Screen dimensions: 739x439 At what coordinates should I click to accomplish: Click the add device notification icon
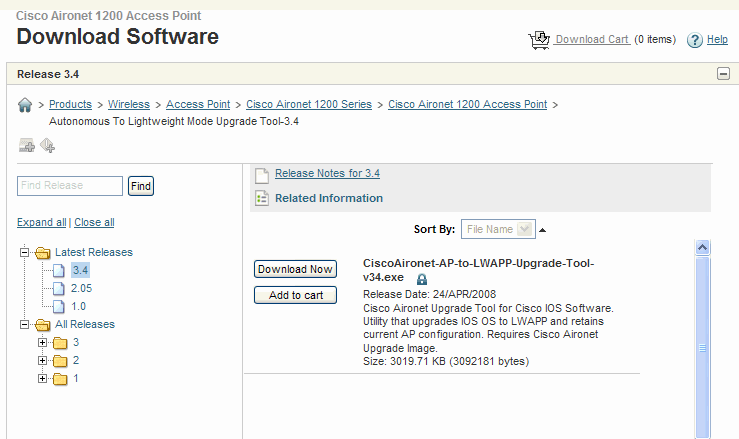[26, 145]
